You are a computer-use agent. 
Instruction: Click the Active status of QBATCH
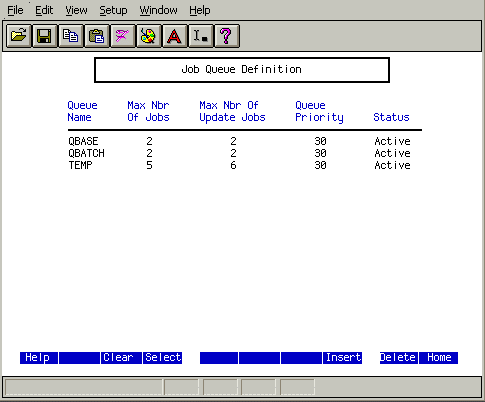[392, 153]
